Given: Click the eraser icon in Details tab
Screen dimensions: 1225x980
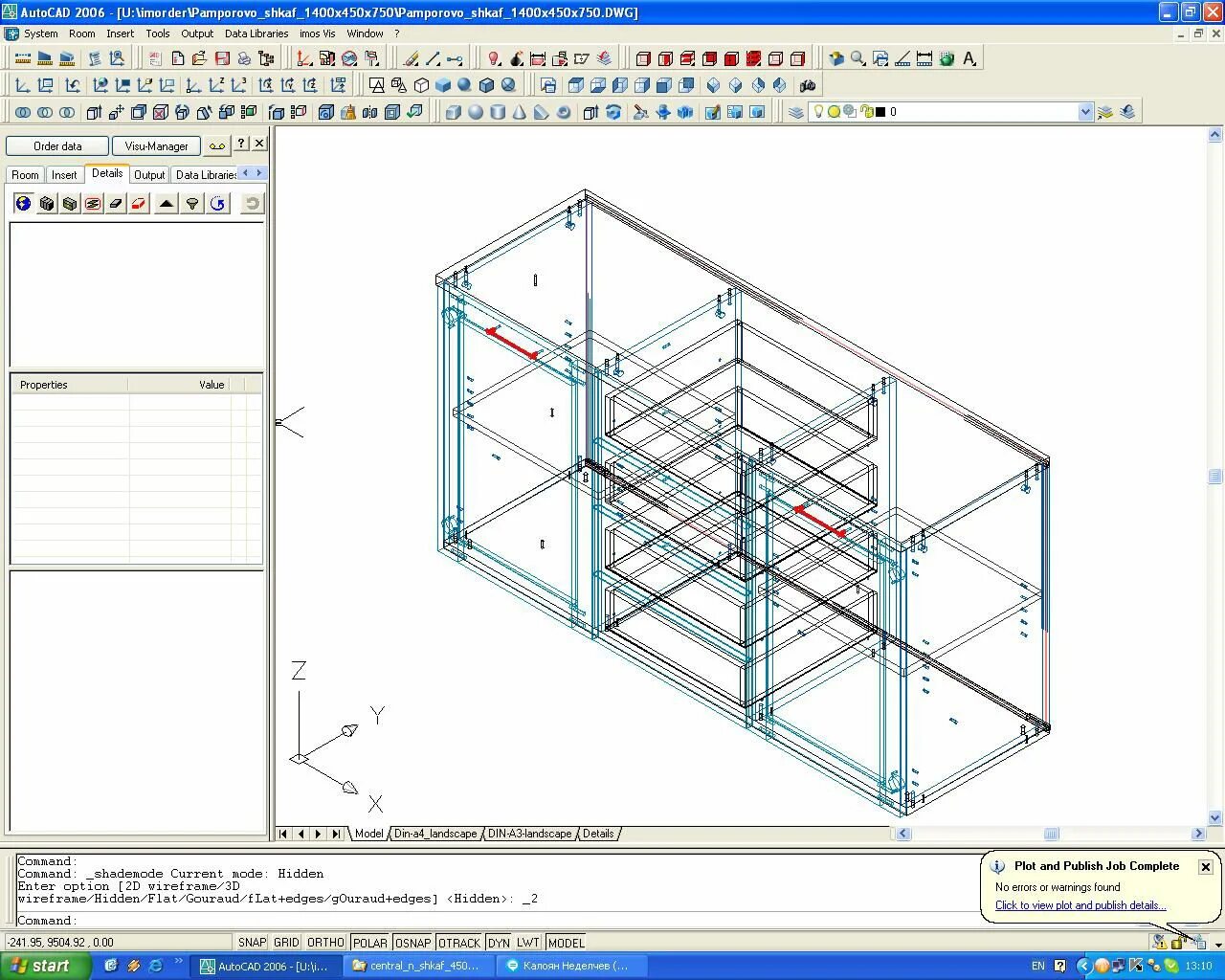Looking at the screenshot, I should click(116, 203).
